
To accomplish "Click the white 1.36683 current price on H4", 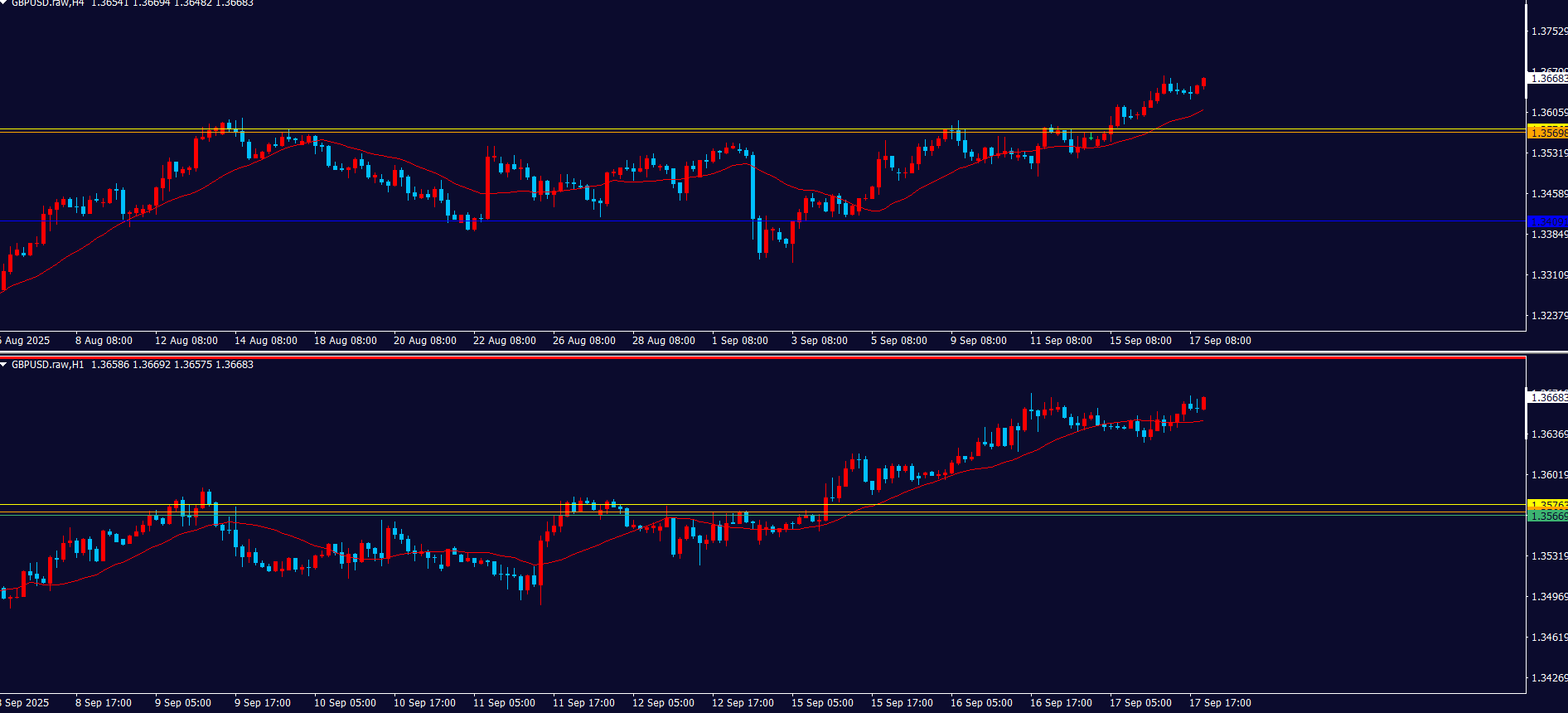I will coord(1547,79).
